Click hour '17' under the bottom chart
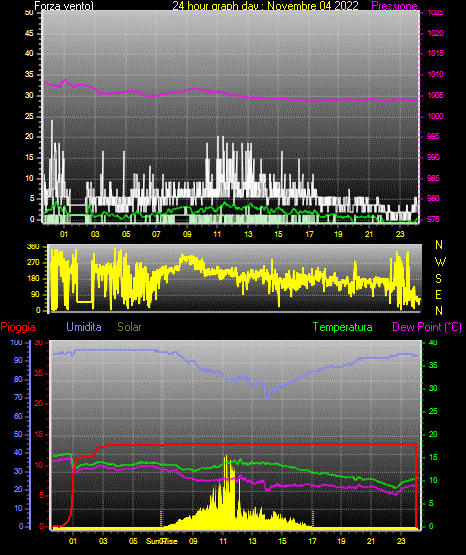 pyautogui.click(x=312, y=541)
